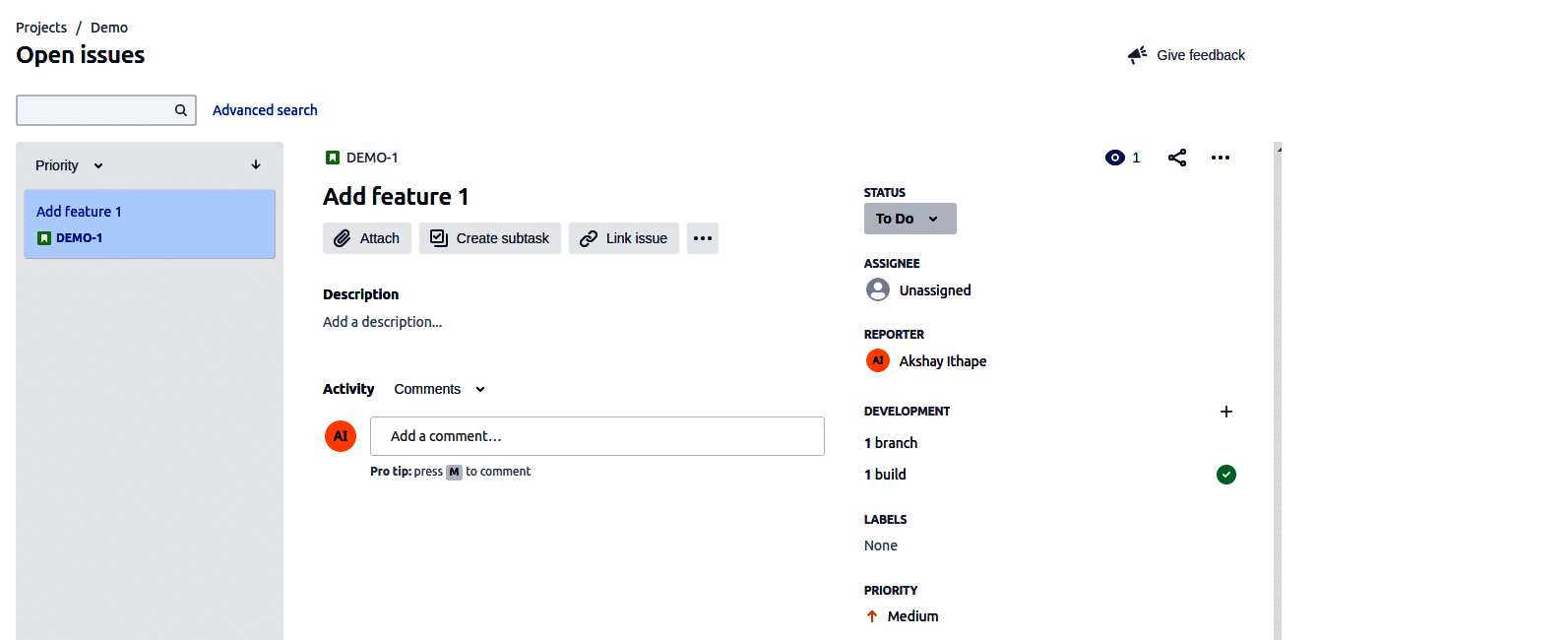Click the Give feedback megaphone icon
1568x640 pixels.
(x=1138, y=55)
